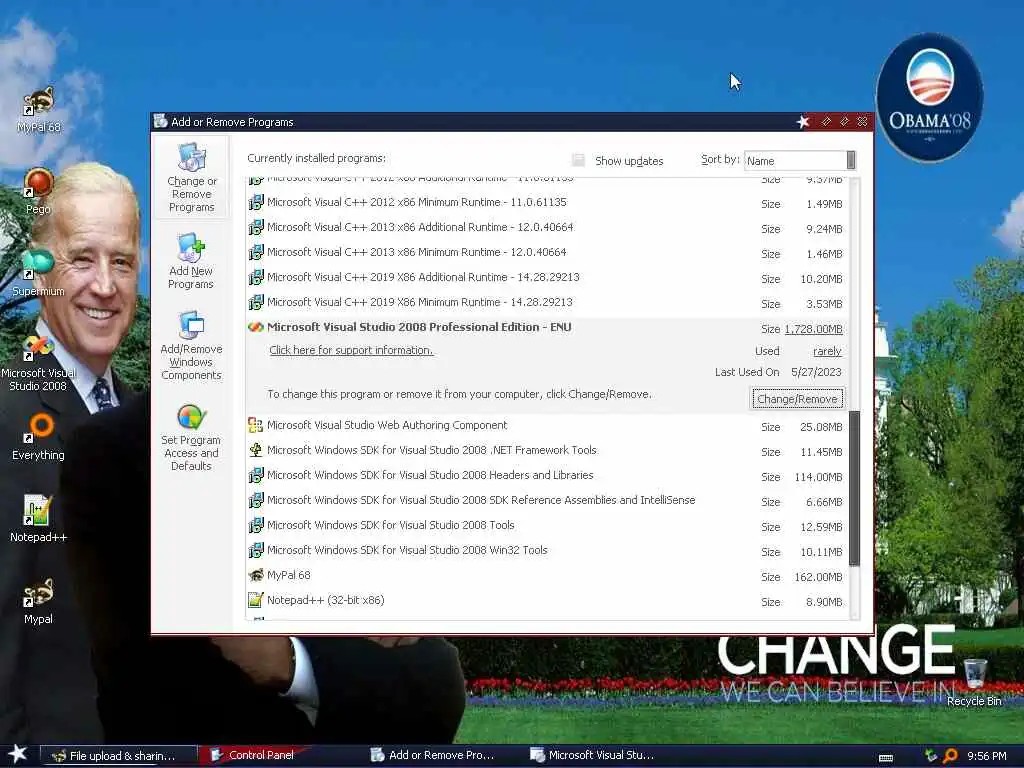Click the Windows SDK Win32 Tools icon
The height and width of the screenshot is (768, 1024).
click(256, 551)
